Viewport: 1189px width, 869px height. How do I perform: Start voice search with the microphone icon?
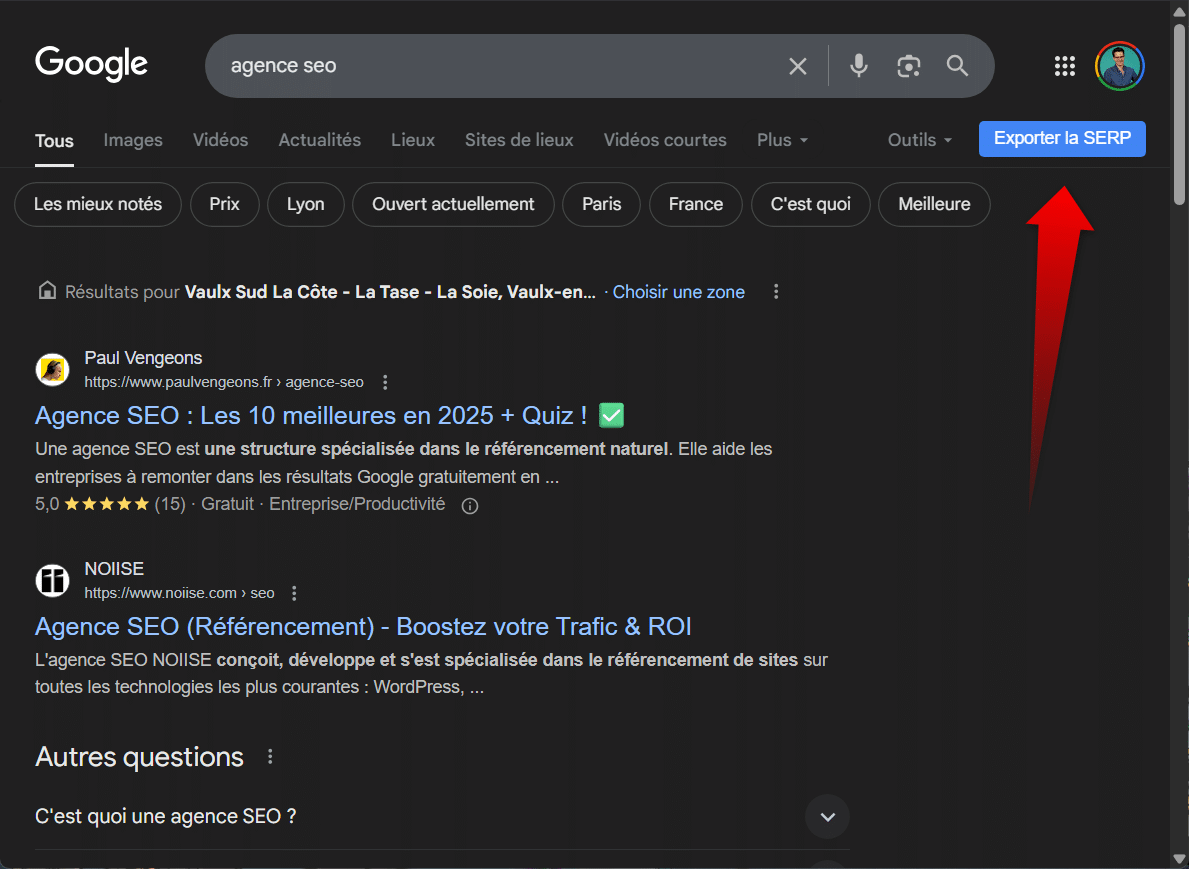858,66
